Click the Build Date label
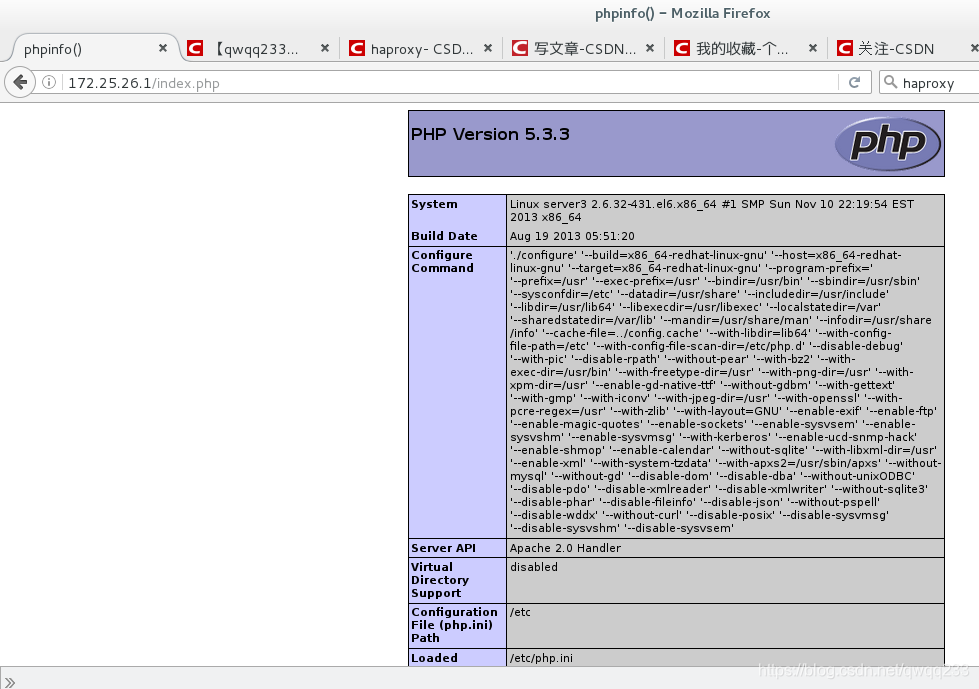Screen dimensions: 979x689 (444, 236)
